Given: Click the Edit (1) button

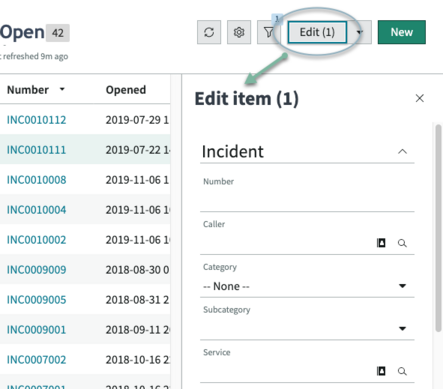Looking at the screenshot, I should click(317, 32).
